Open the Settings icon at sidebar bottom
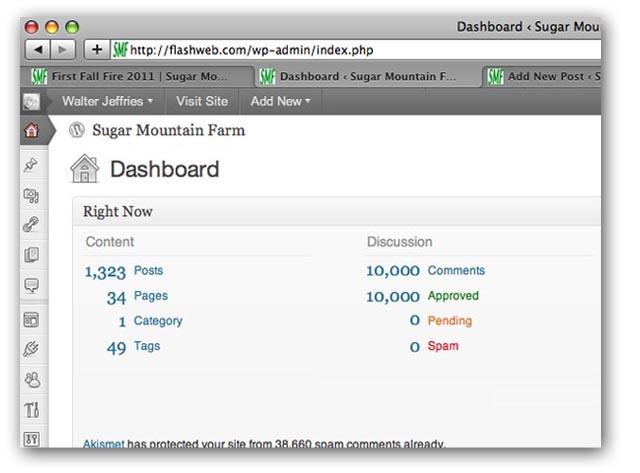640x473 pixels. point(32,439)
